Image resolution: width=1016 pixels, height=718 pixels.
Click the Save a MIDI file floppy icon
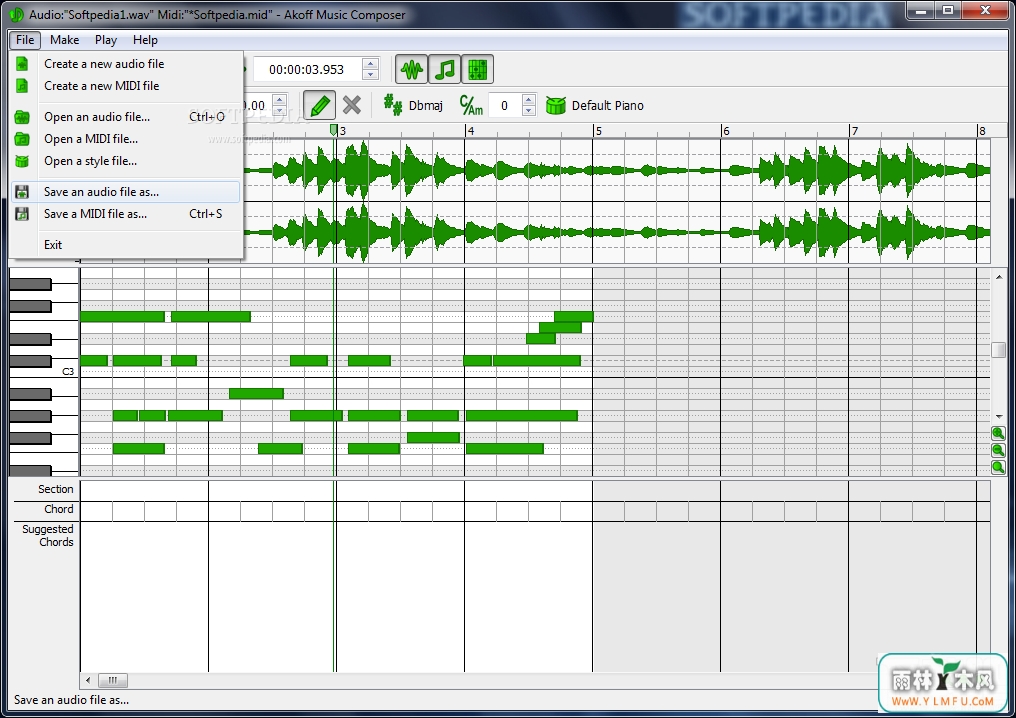(x=22, y=214)
